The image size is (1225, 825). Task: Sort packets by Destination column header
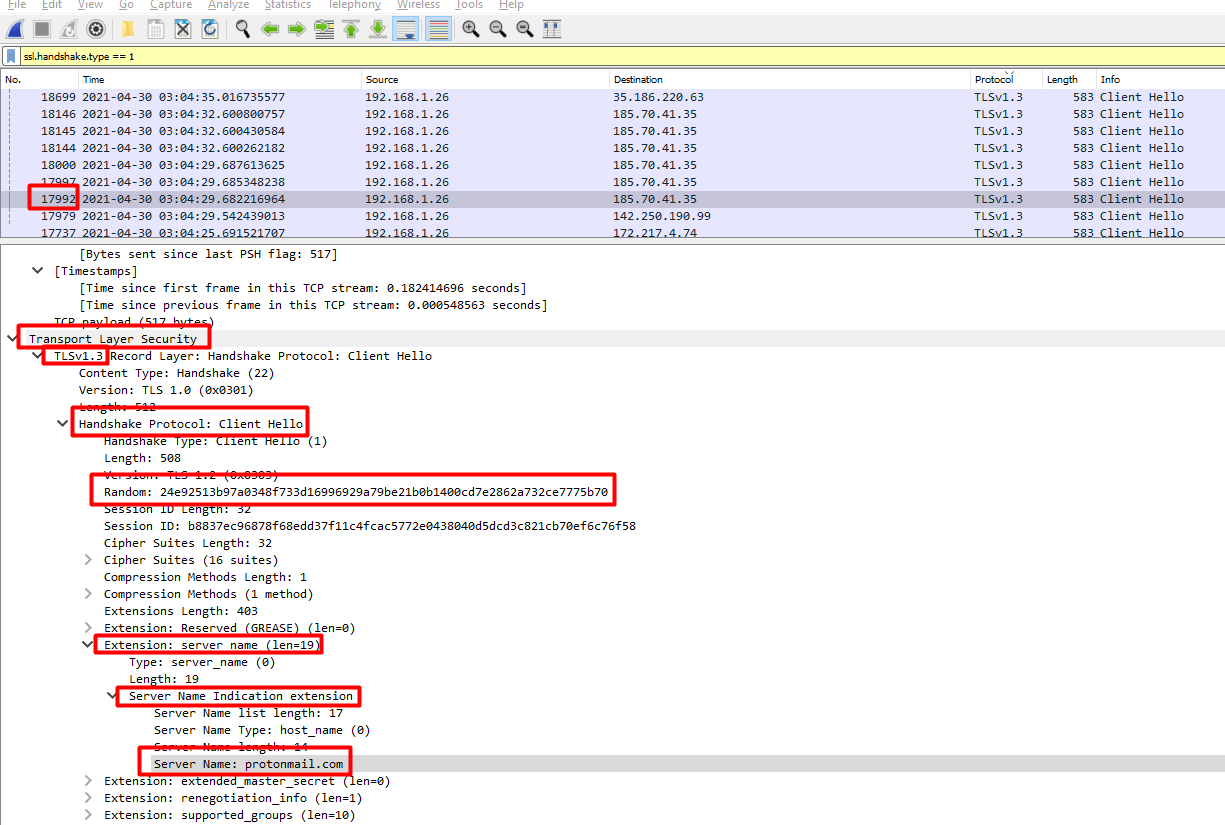pyautogui.click(x=638, y=79)
